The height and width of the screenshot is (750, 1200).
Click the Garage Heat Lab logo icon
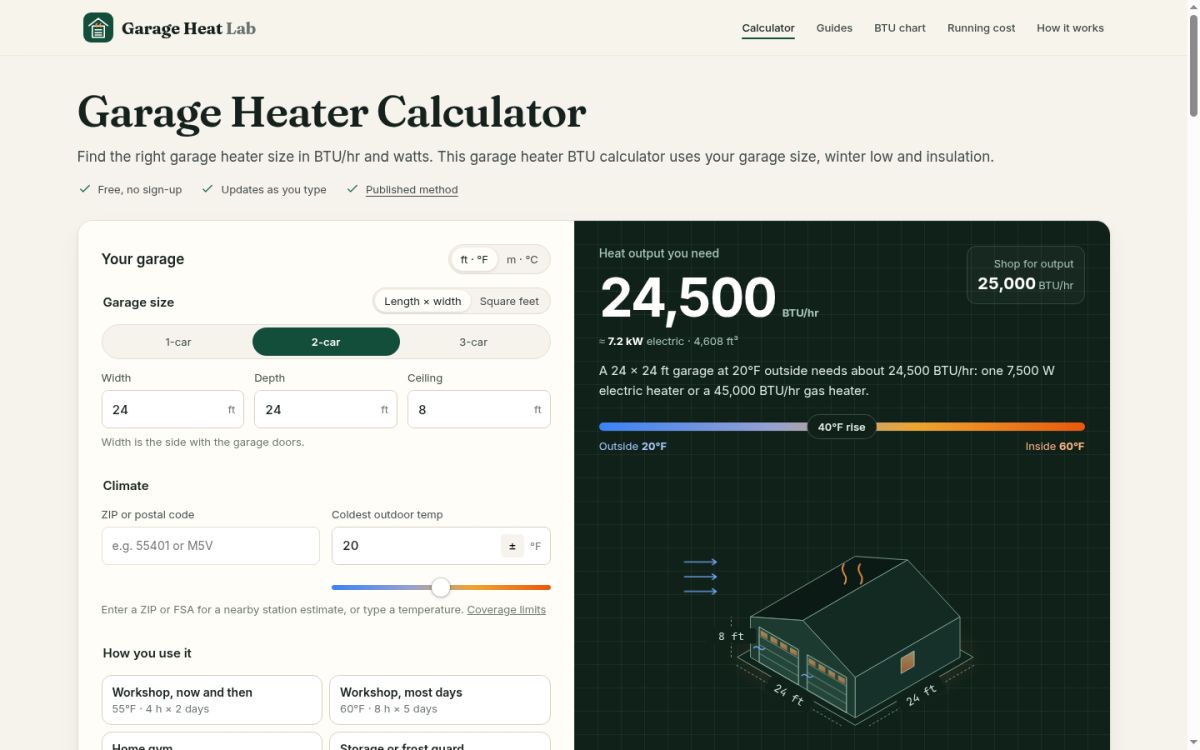coord(98,28)
